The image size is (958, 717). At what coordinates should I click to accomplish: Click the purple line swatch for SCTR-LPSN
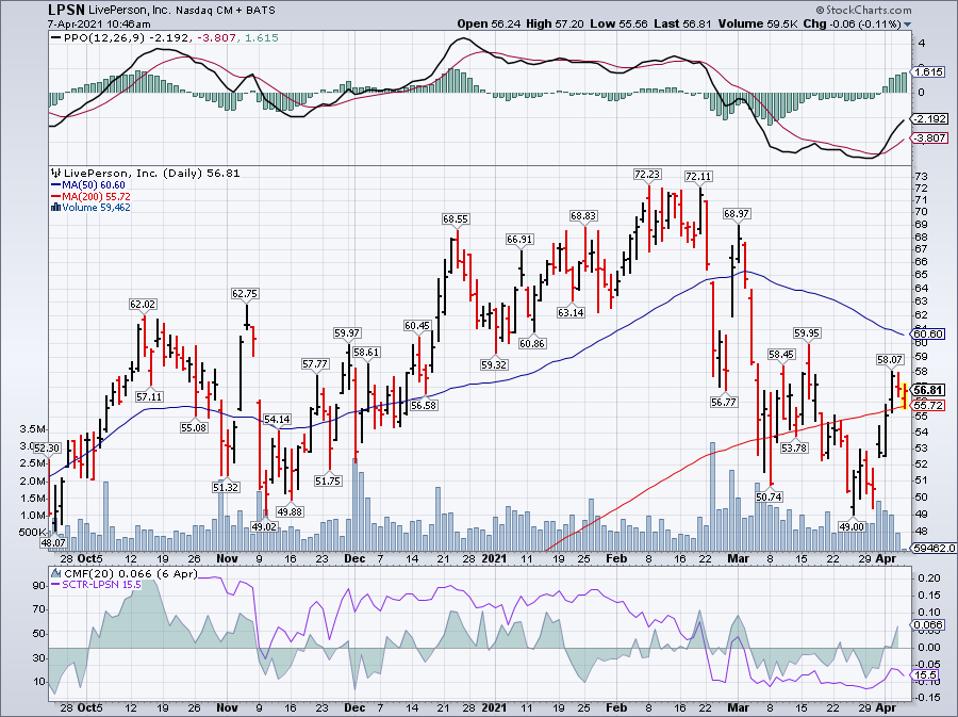(x=56, y=584)
